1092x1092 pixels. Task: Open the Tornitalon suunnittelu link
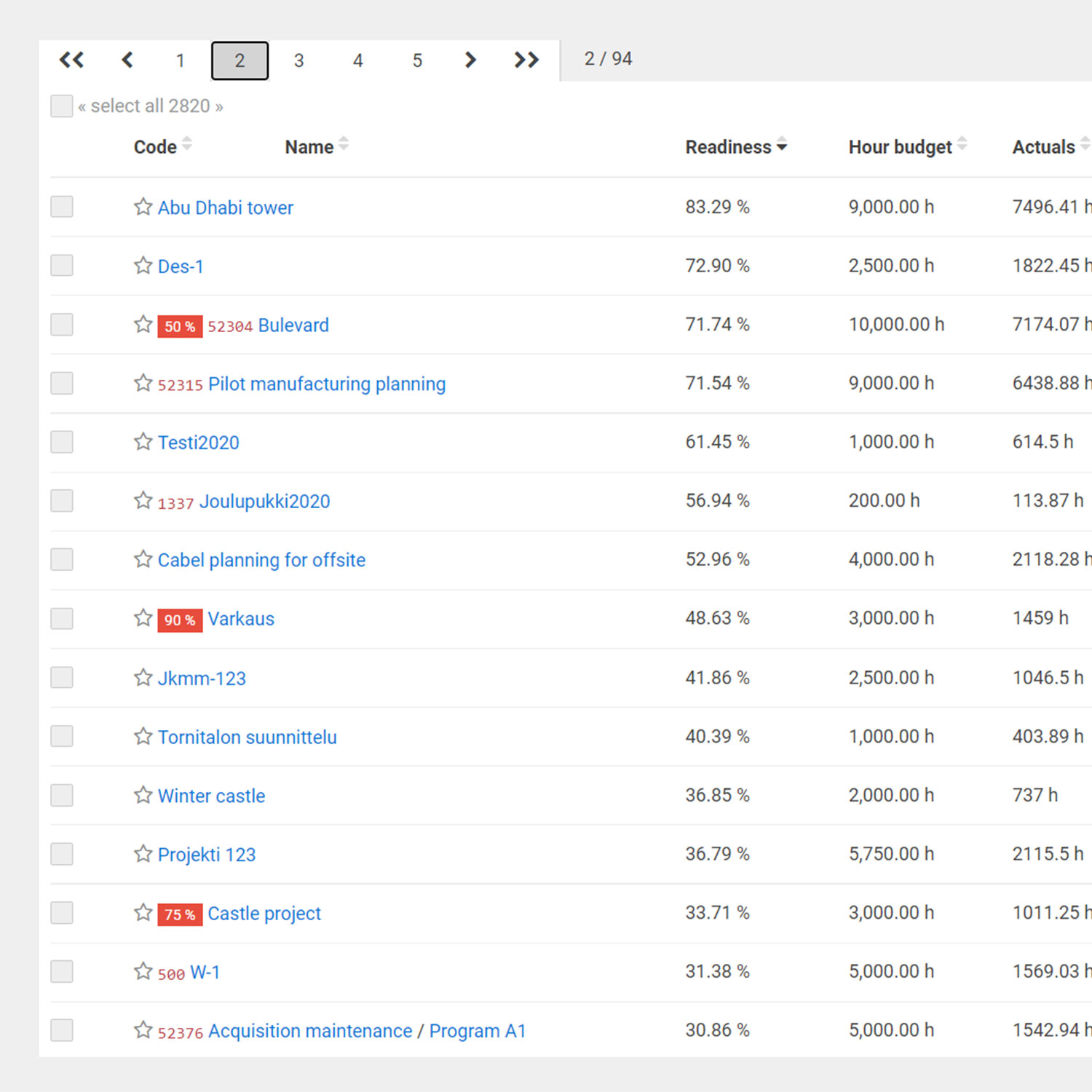[247, 737]
